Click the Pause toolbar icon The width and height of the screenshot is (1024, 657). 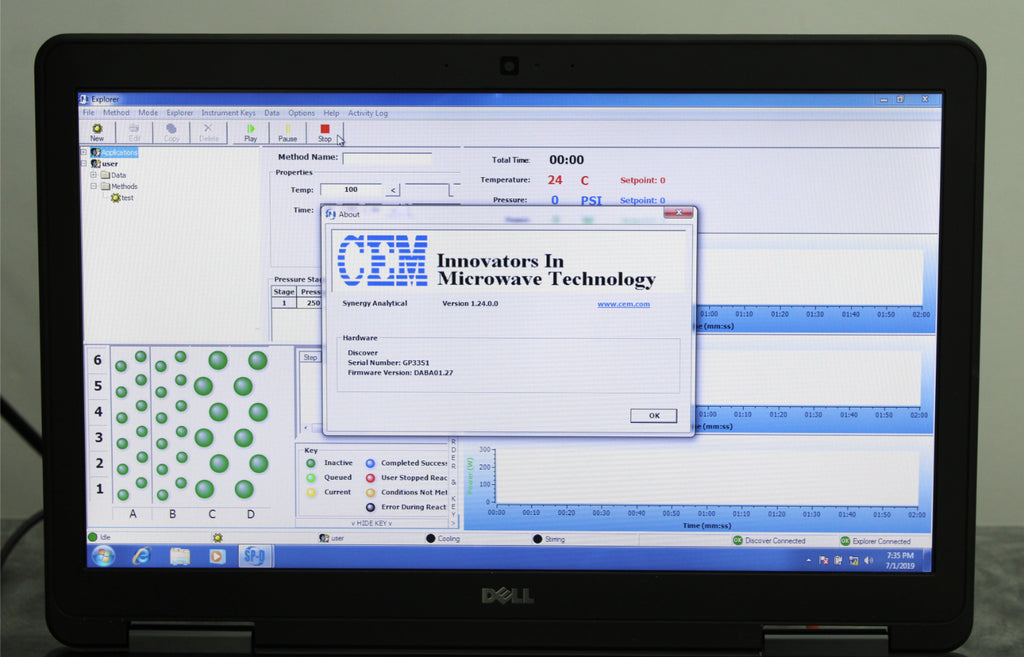click(x=287, y=129)
